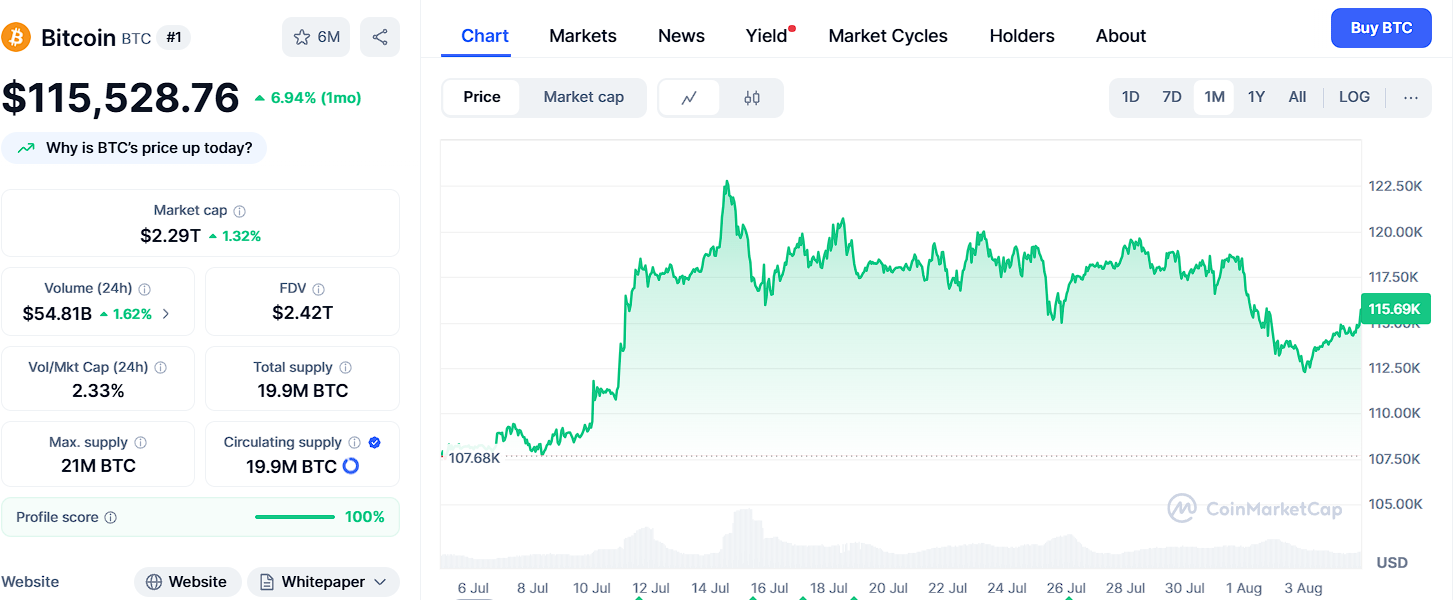This screenshot has width=1453, height=600.
Task: Click the 14 Jul date label on chart axis
Action: 711,588
